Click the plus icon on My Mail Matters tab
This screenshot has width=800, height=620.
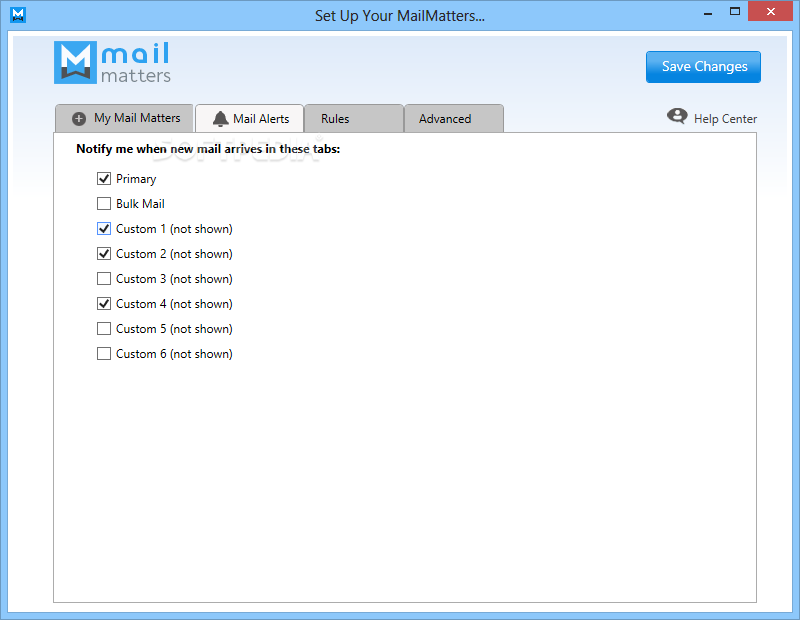(x=79, y=119)
